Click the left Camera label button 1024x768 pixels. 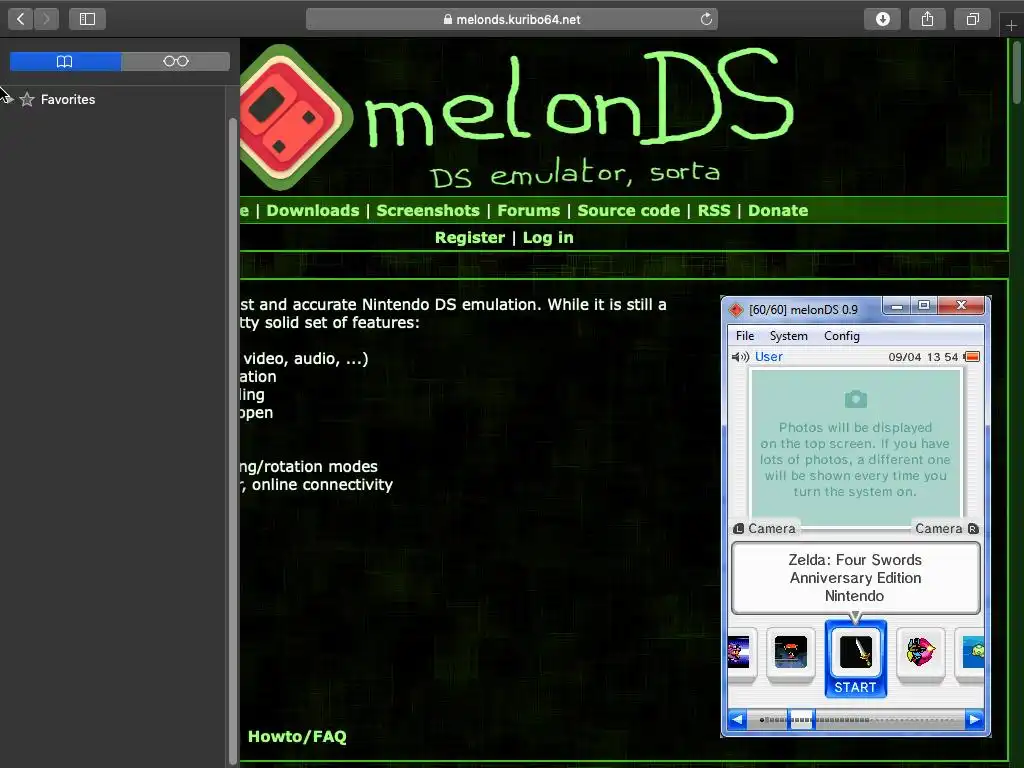point(764,528)
